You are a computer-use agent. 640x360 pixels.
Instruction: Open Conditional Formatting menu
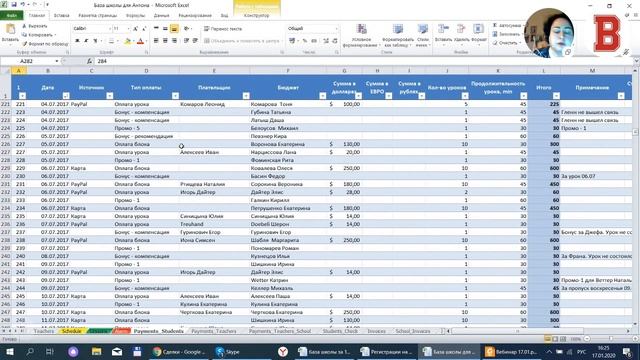coord(361,36)
